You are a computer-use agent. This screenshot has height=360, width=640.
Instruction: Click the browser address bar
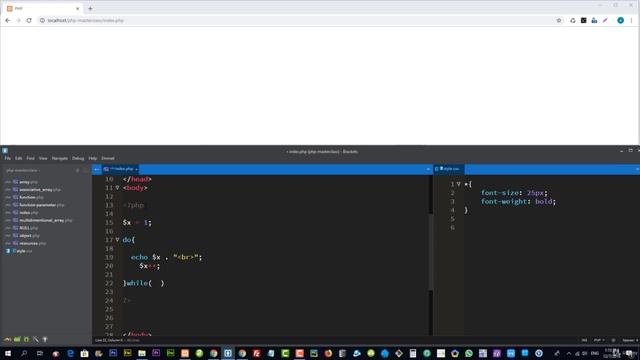click(300, 20)
